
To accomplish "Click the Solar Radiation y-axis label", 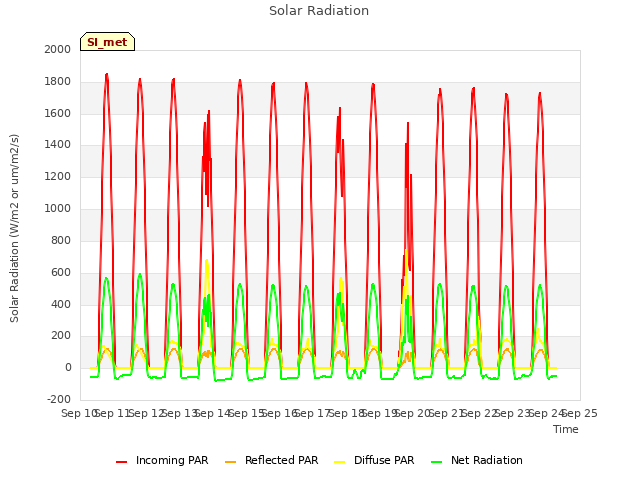I will (14, 228).
